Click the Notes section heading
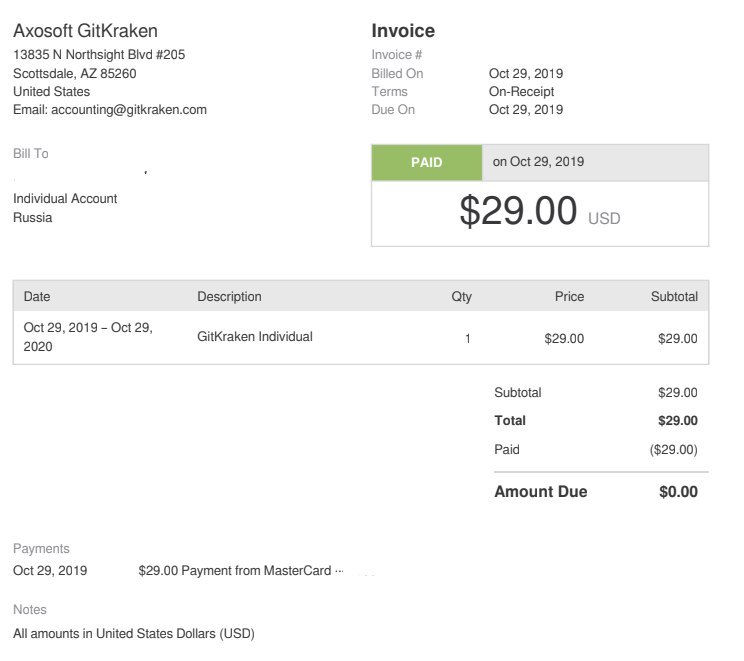Image resolution: width=744 pixels, height=661 pixels. tap(30, 610)
